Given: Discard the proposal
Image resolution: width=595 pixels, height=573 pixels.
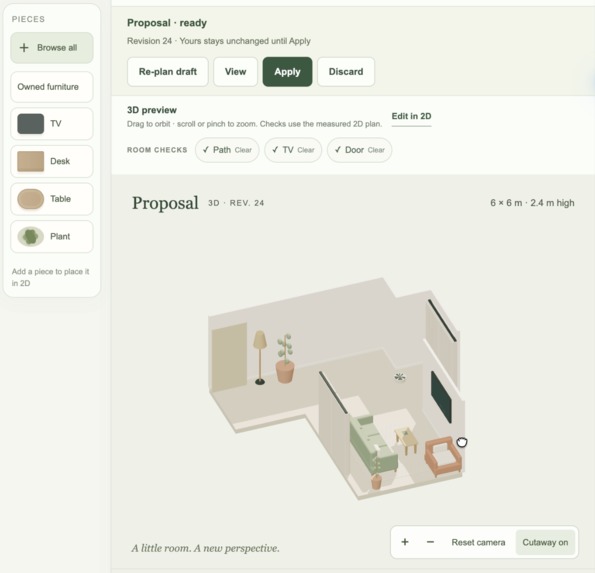Looking at the screenshot, I should coord(346,72).
